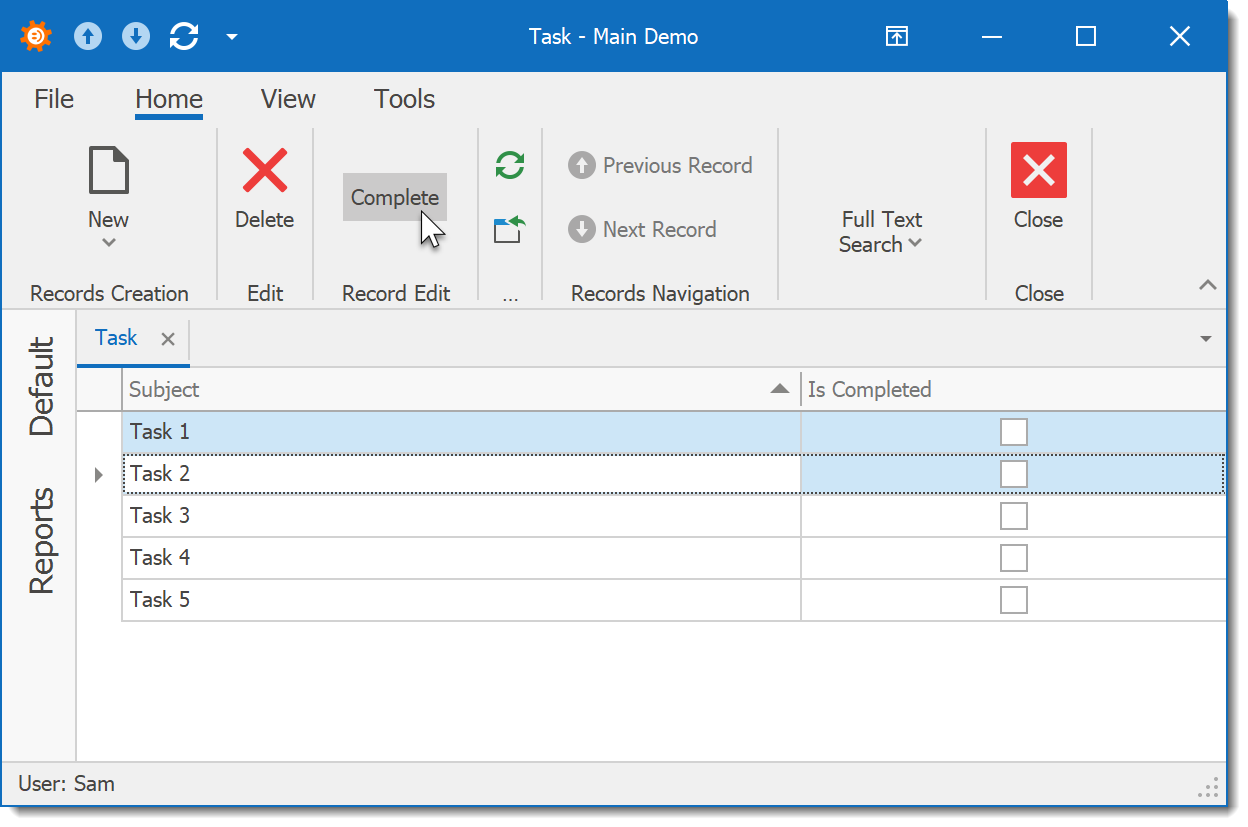The height and width of the screenshot is (827, 1248).
Task: Click the down arrow icon in title bar
Action: (x=136, y=37)
